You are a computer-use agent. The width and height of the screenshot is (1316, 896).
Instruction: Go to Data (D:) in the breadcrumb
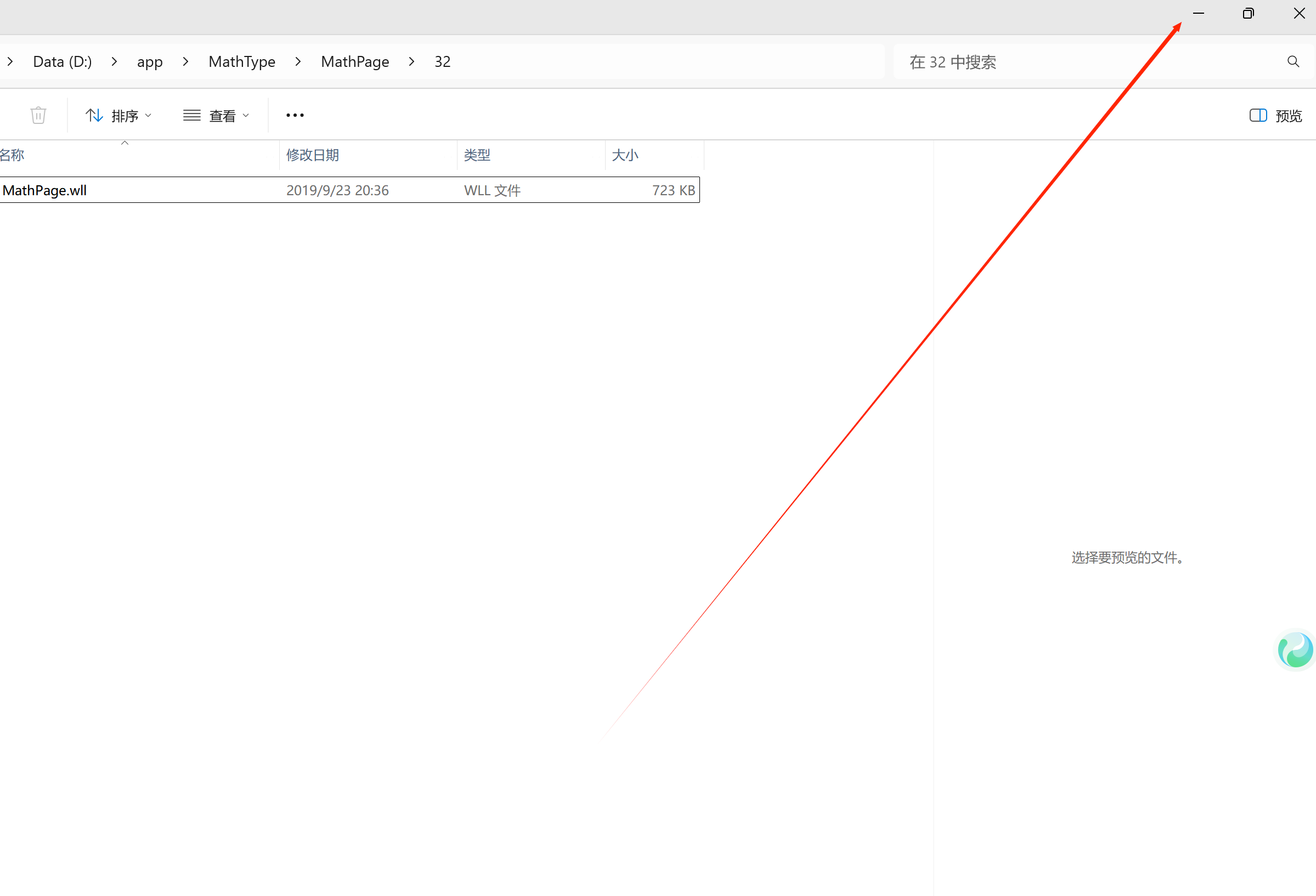coord(63,62)
